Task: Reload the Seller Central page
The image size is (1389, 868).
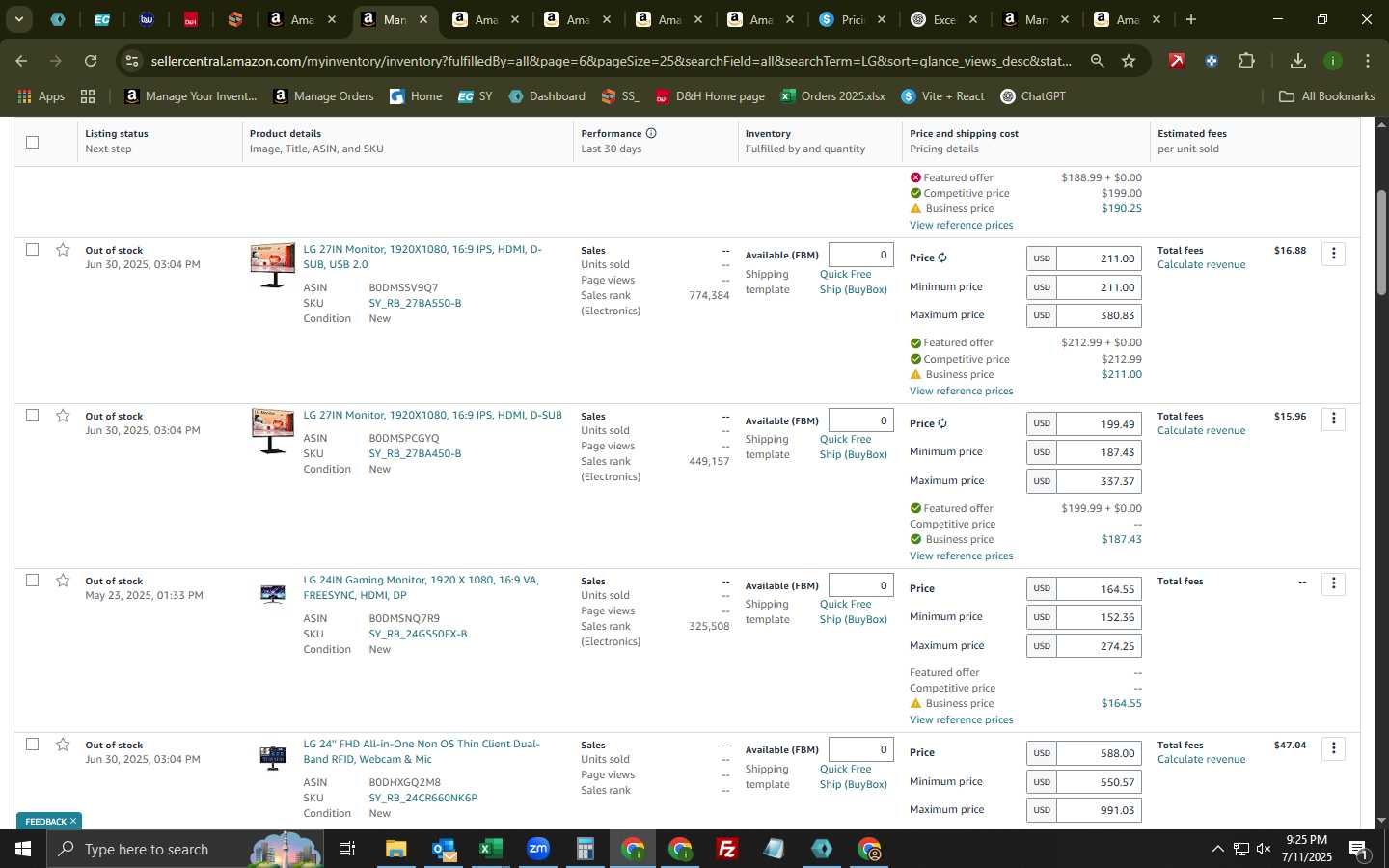Action: 91,61
